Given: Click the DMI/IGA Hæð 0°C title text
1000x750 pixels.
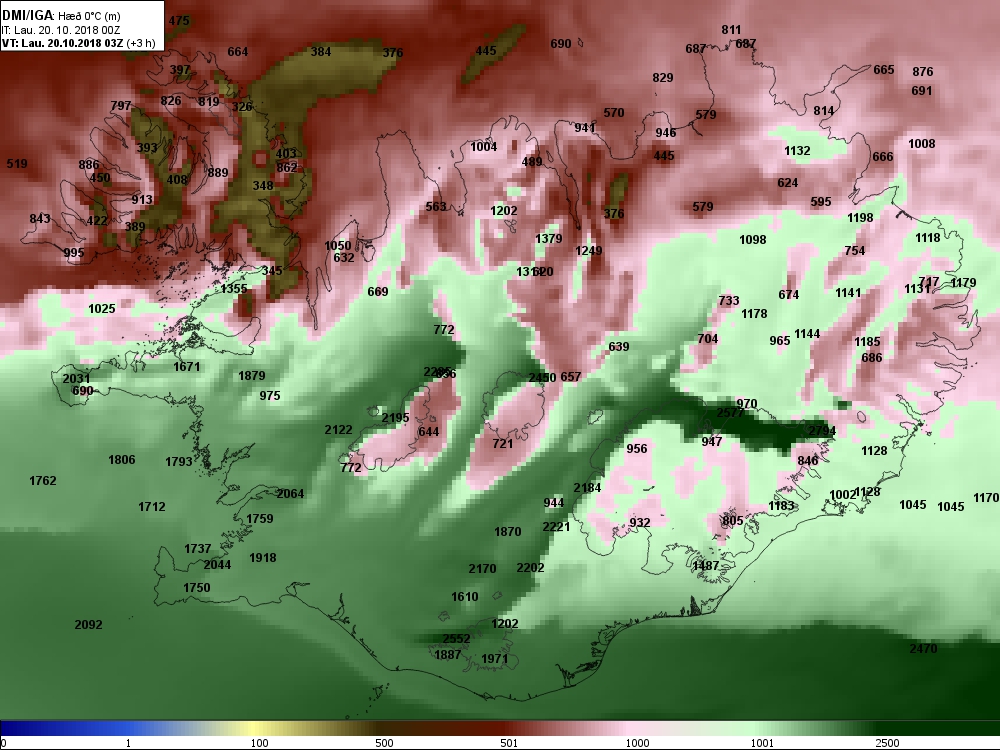Looking at the screenshot, I should click(x=61, y=16).
